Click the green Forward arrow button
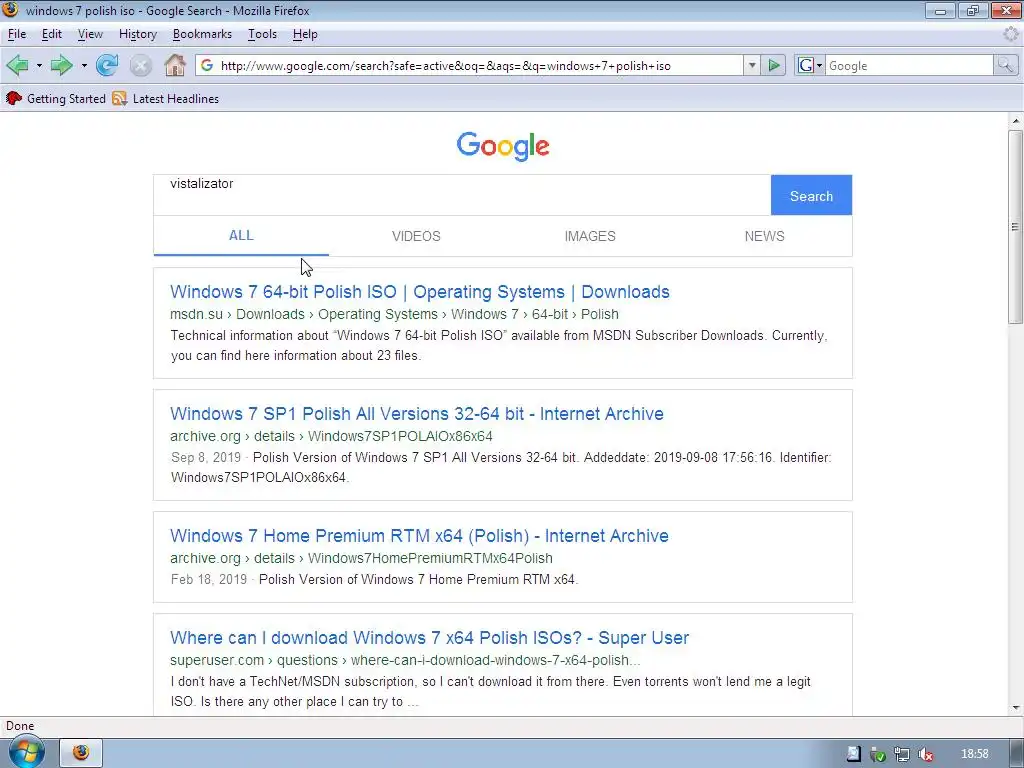 click(61, 65)
